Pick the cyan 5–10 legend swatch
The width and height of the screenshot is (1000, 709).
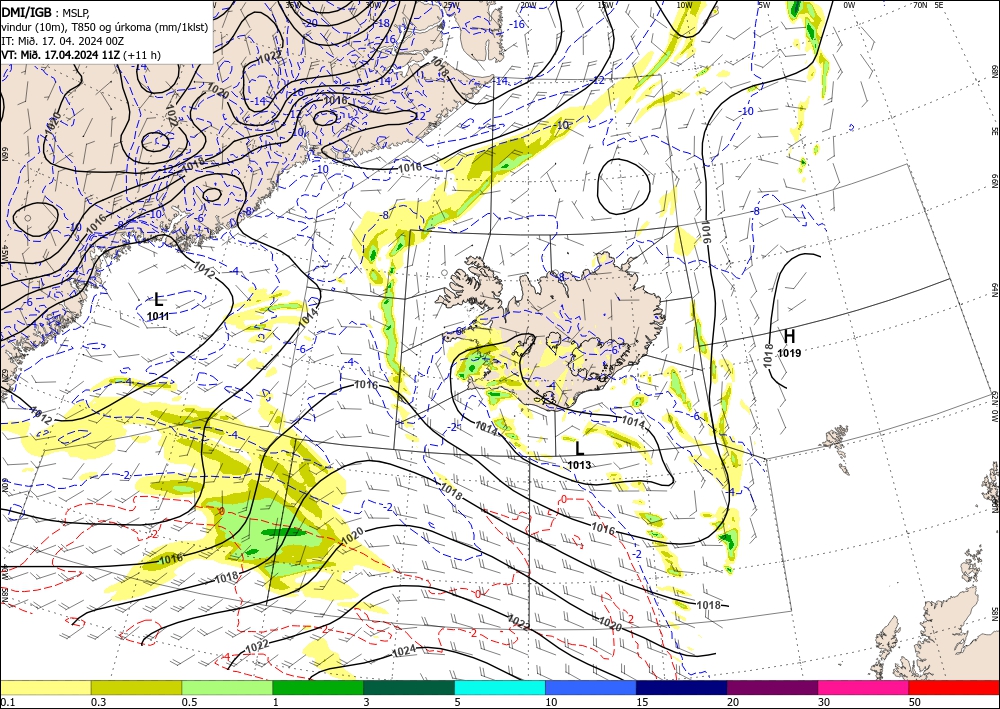click(x=500, y=687)
